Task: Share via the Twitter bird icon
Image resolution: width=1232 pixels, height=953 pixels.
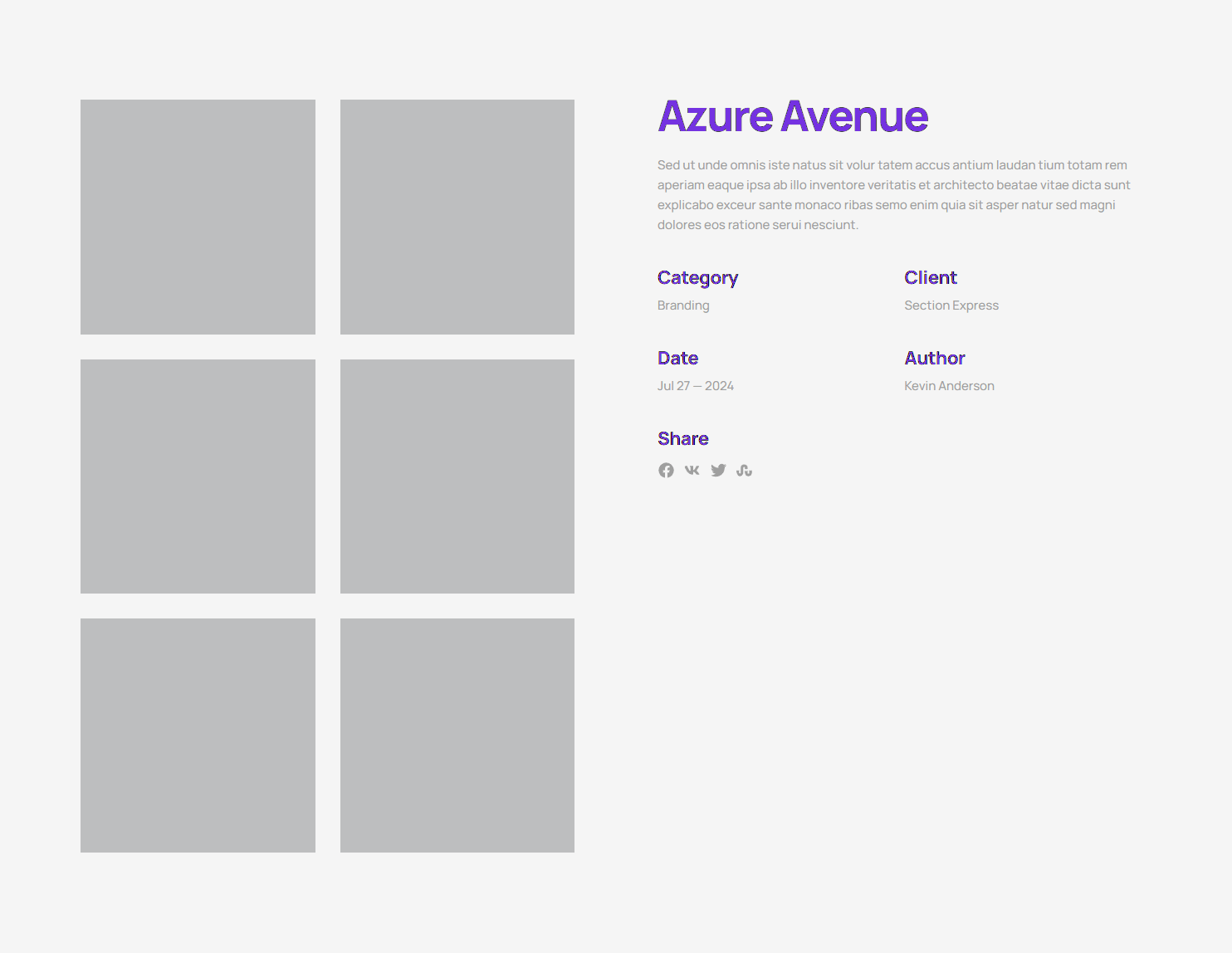Action: [x=718, y=471]
